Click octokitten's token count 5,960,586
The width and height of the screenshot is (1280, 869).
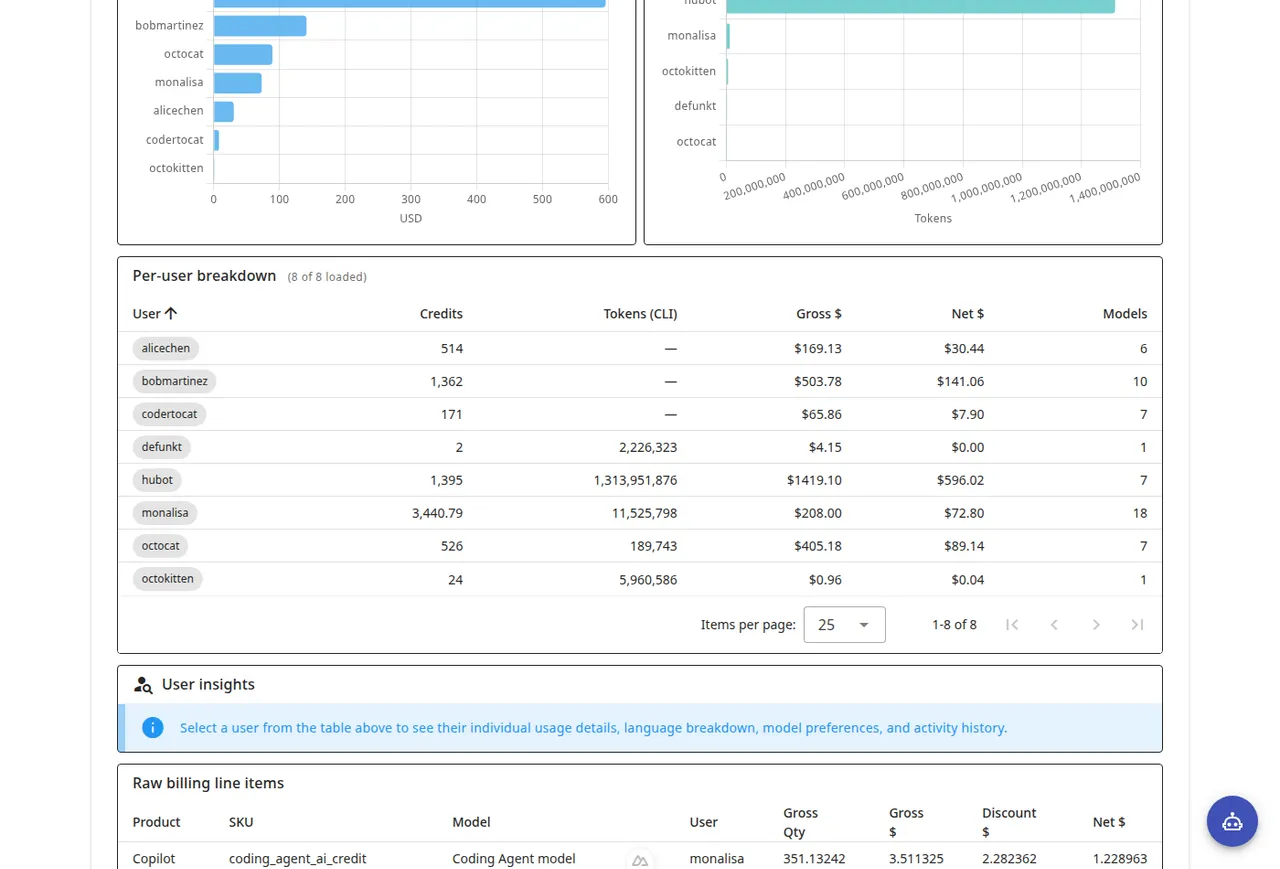(648, 579)
